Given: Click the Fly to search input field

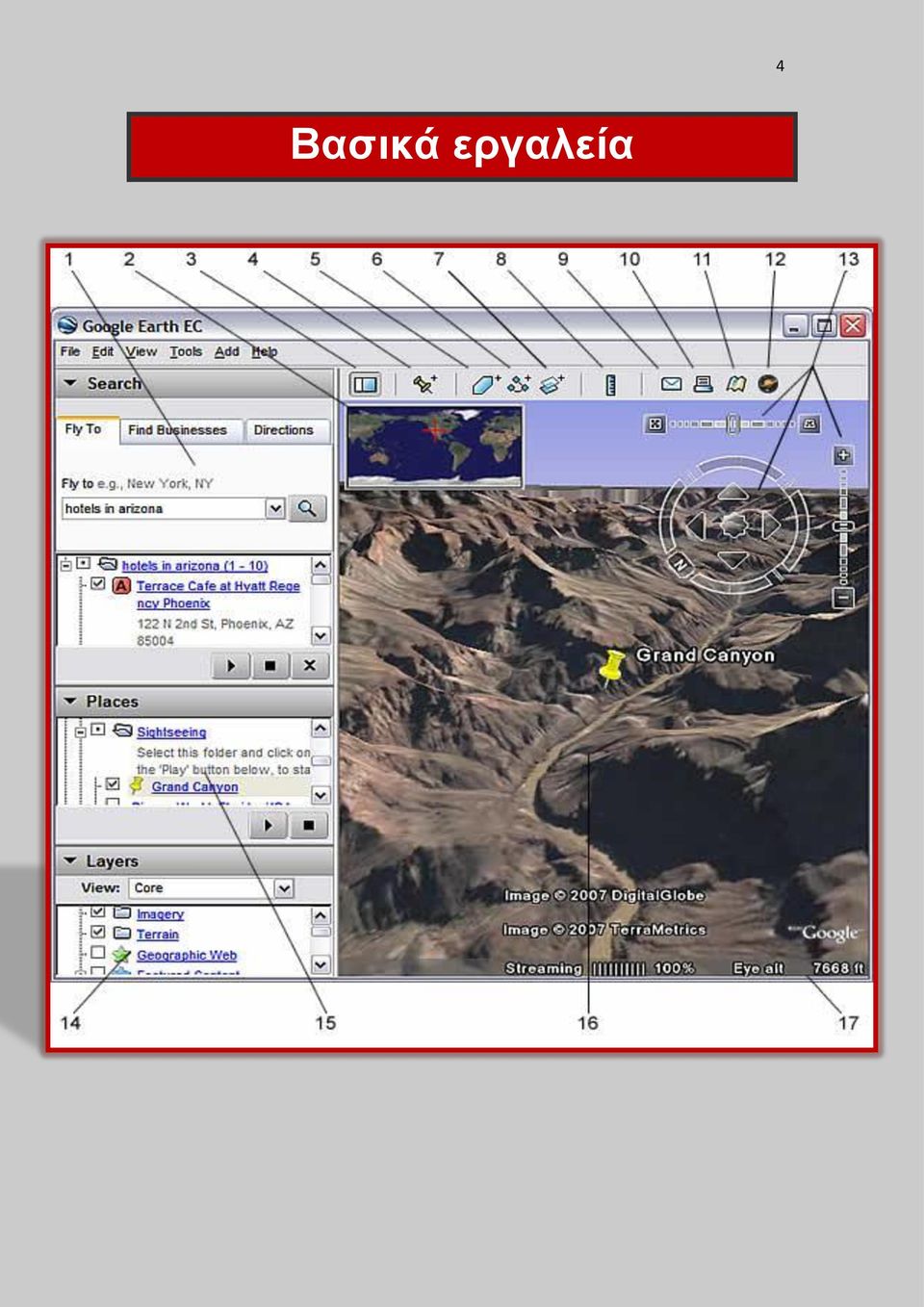Looking at the screenshot, I should pos(164,508).
